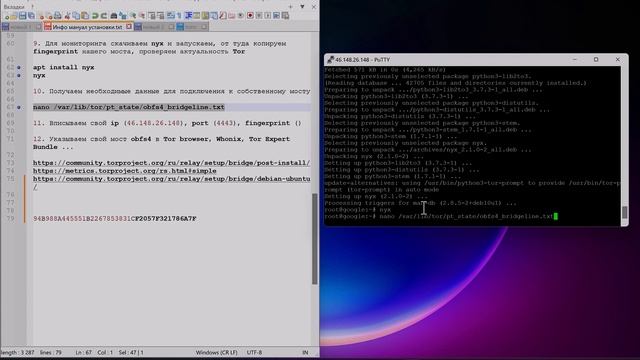
Task: Maximize the PuTTY window
Action: coord(596,60)
